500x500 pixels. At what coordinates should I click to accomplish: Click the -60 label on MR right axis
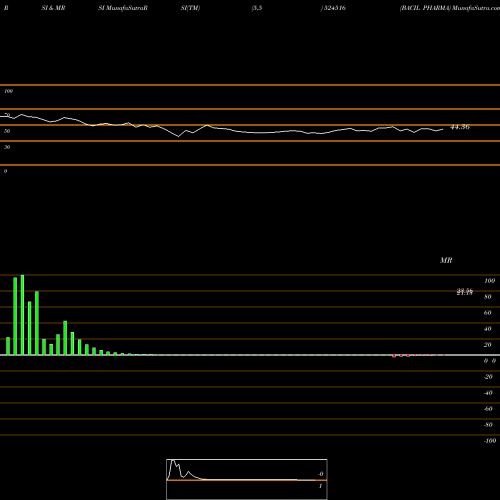coord(488,409)
